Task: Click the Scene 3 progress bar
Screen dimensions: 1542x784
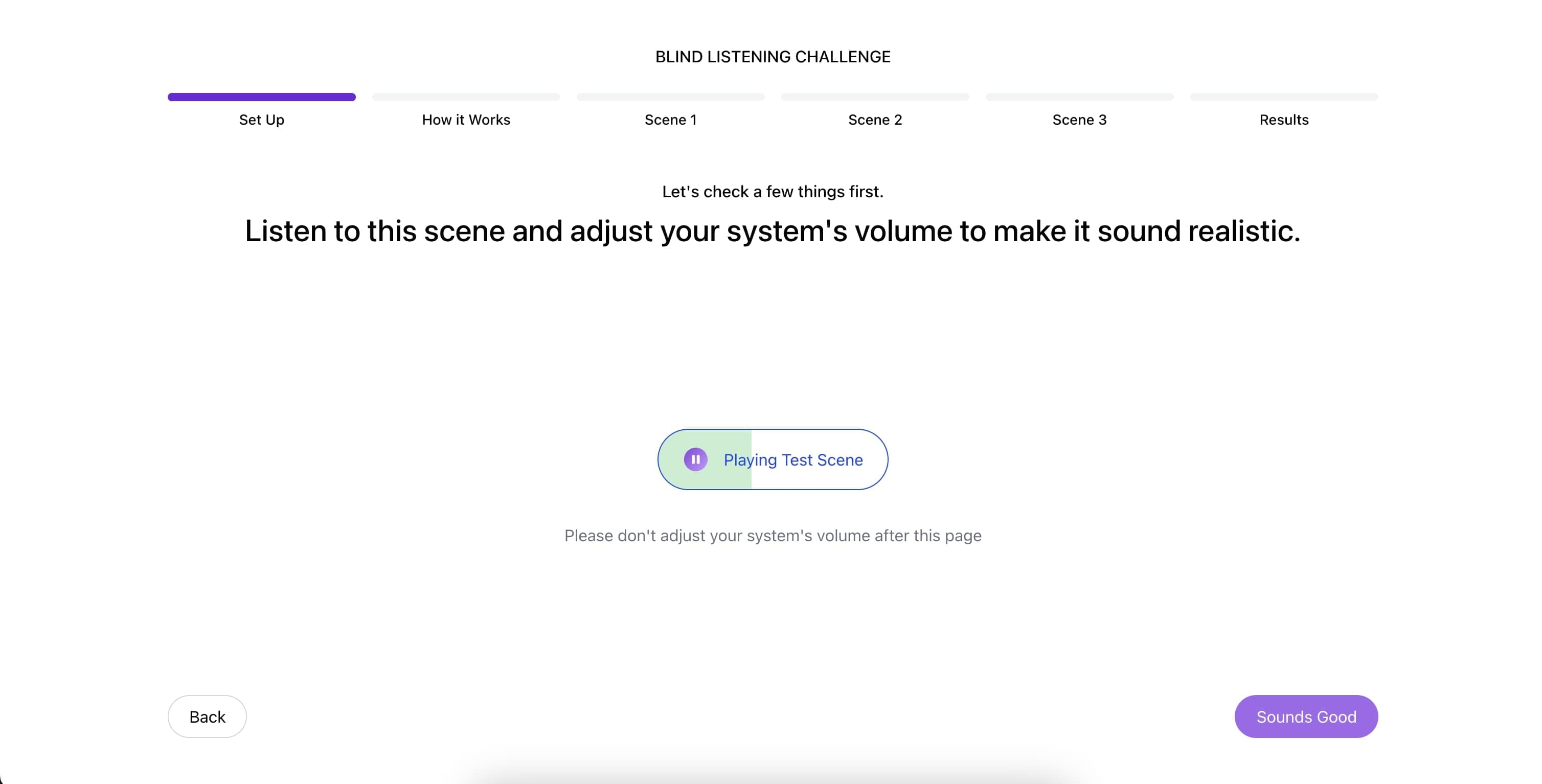Action: click(1079, 97)
